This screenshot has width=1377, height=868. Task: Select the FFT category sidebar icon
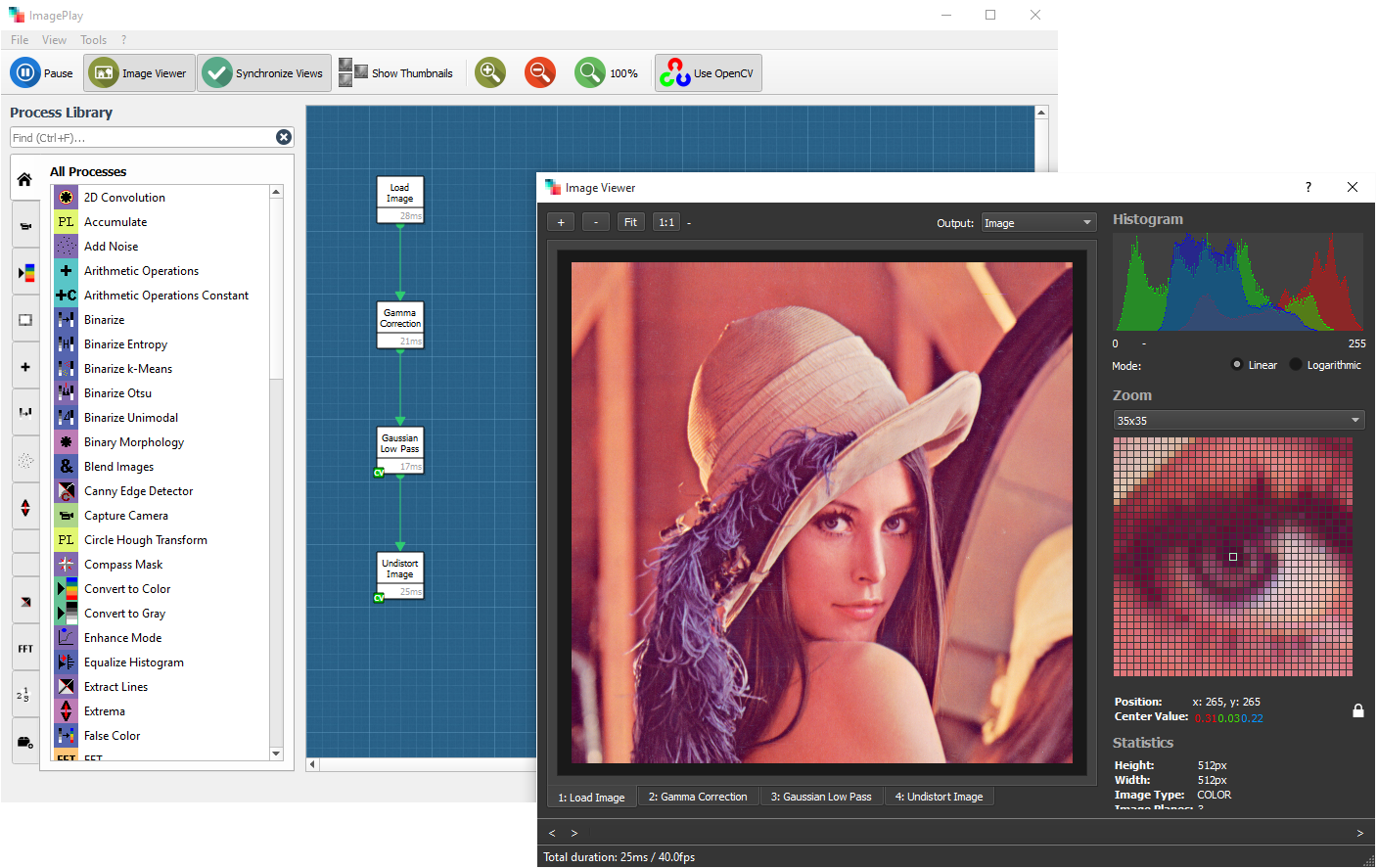pos(25,649)
